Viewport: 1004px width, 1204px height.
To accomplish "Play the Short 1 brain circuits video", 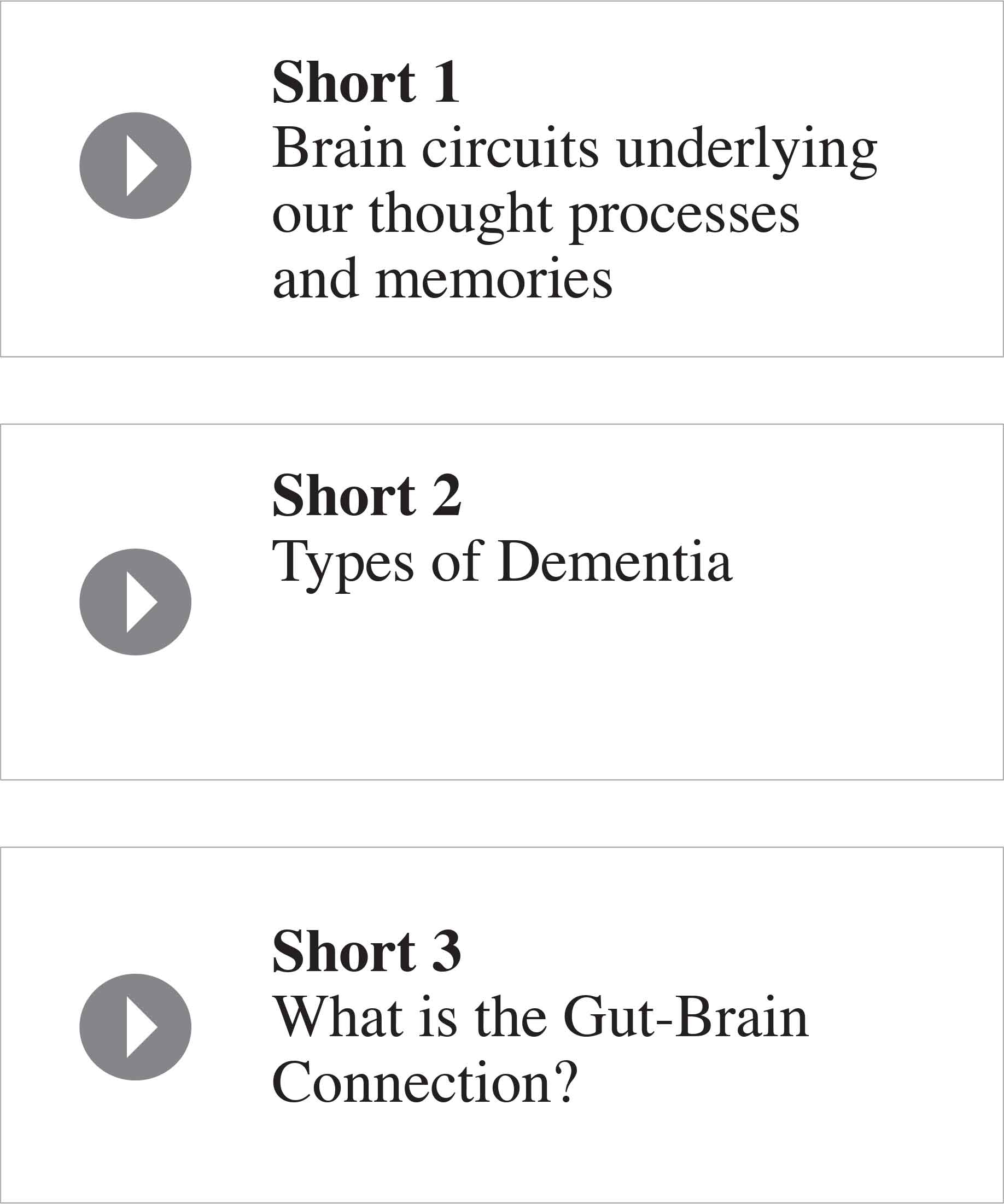I will tap(135, 165).
